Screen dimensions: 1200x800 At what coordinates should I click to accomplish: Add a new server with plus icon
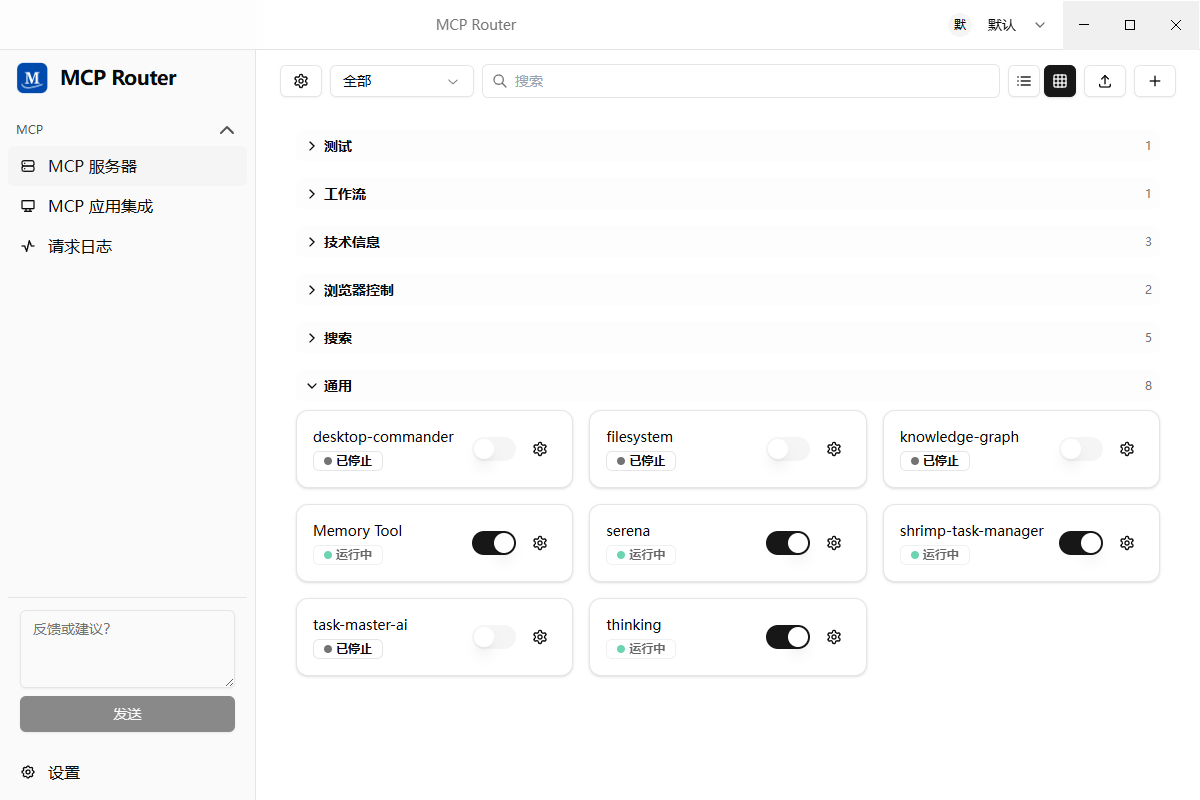tap(1155, 81)
